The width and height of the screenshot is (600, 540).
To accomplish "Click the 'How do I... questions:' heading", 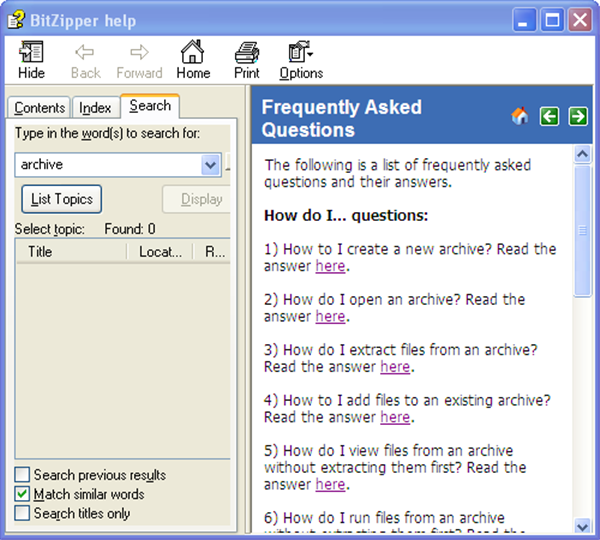I will click(x=346, y=215).
